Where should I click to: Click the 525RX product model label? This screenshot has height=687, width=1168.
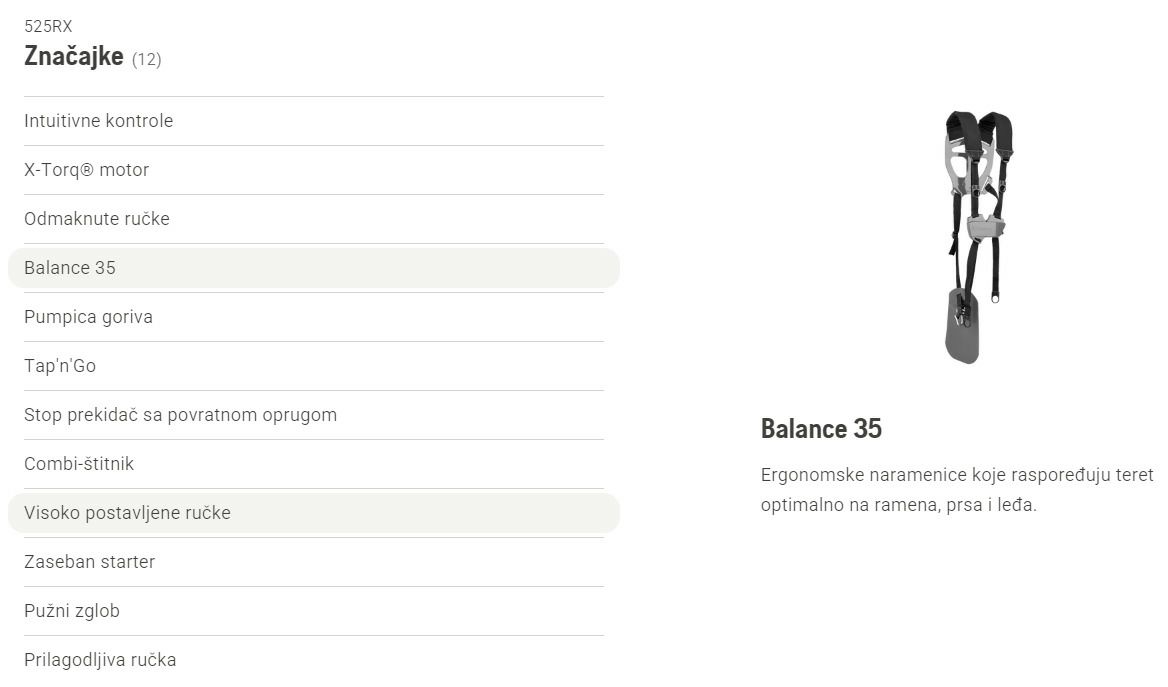48,27
